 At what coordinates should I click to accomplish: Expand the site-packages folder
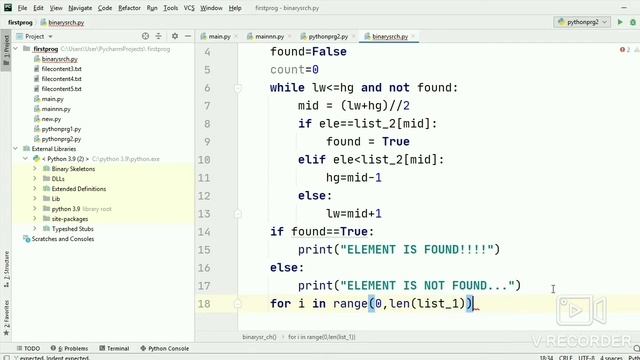[x=35, y=219]
